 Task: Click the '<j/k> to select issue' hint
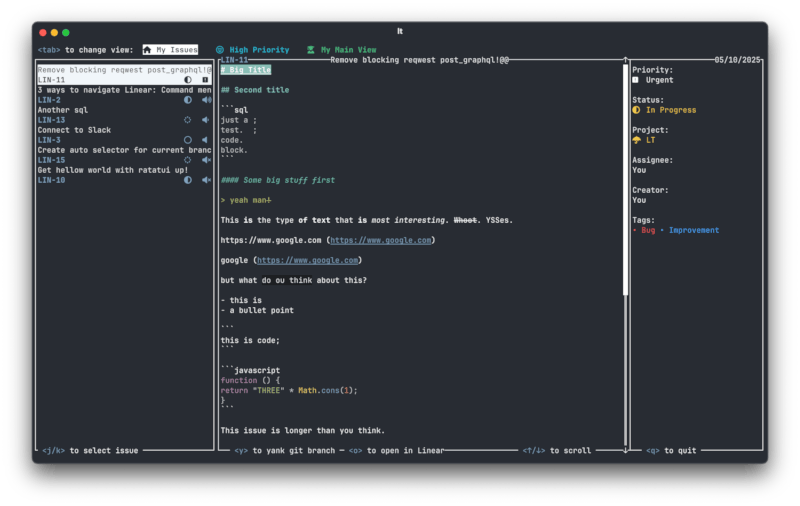click(90, 450)
